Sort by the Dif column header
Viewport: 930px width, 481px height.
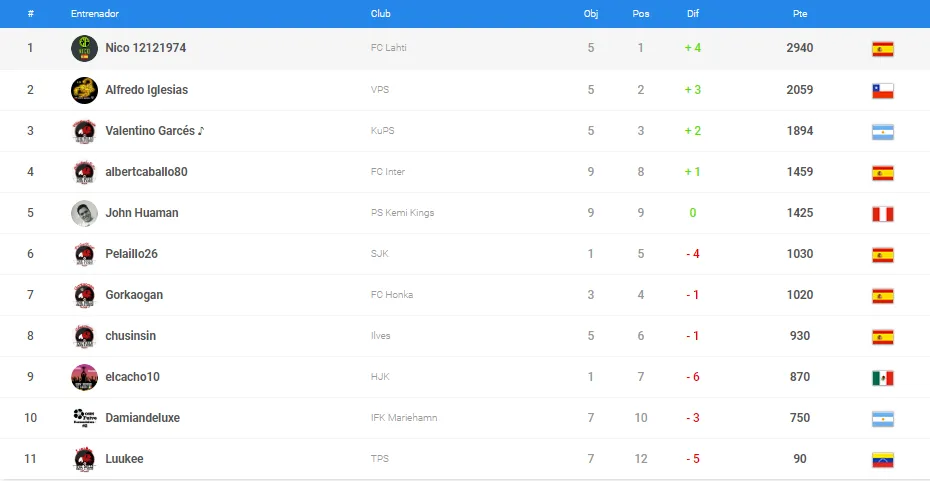693,14
